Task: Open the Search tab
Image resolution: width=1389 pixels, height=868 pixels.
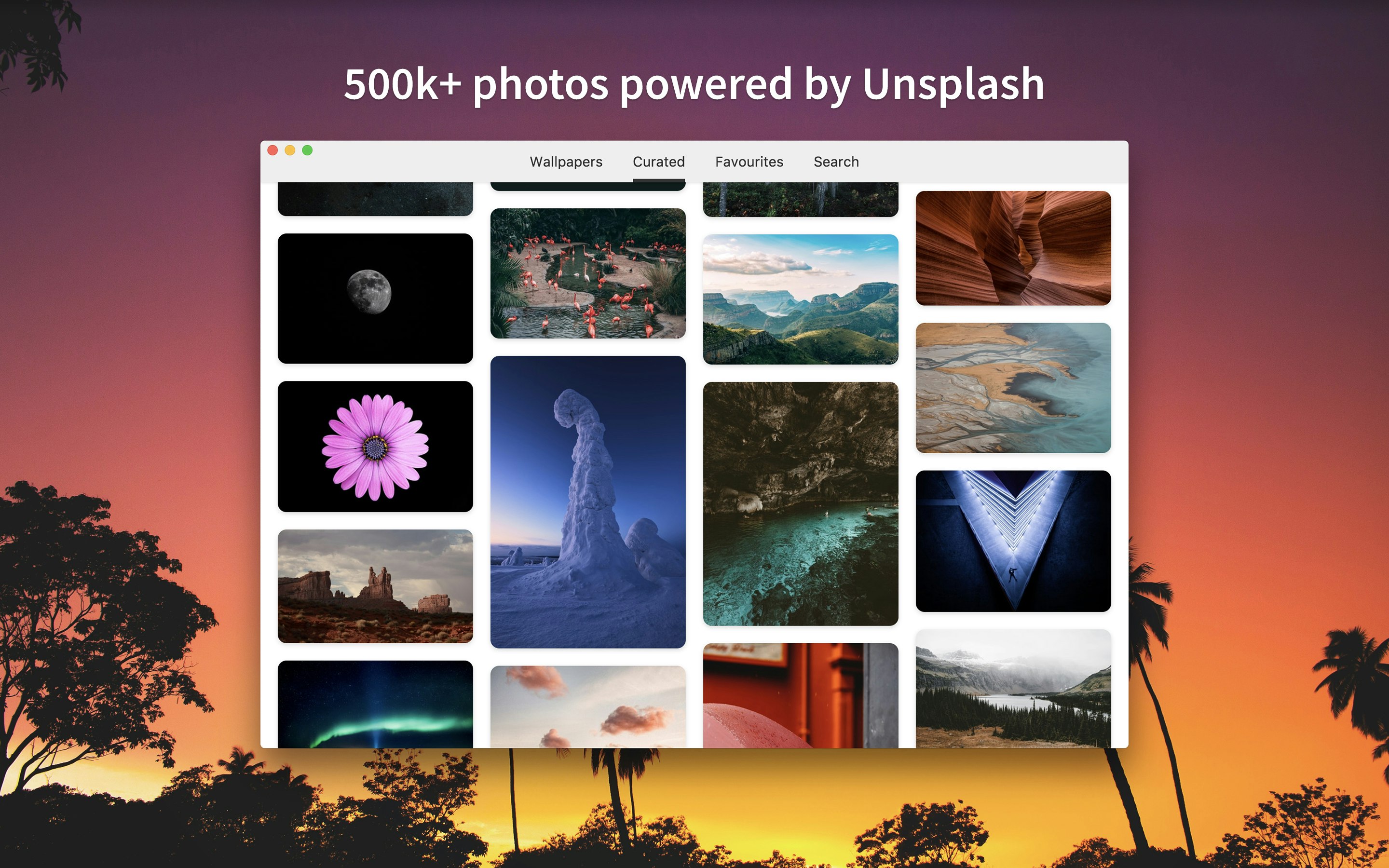Action: coord(836,162)
